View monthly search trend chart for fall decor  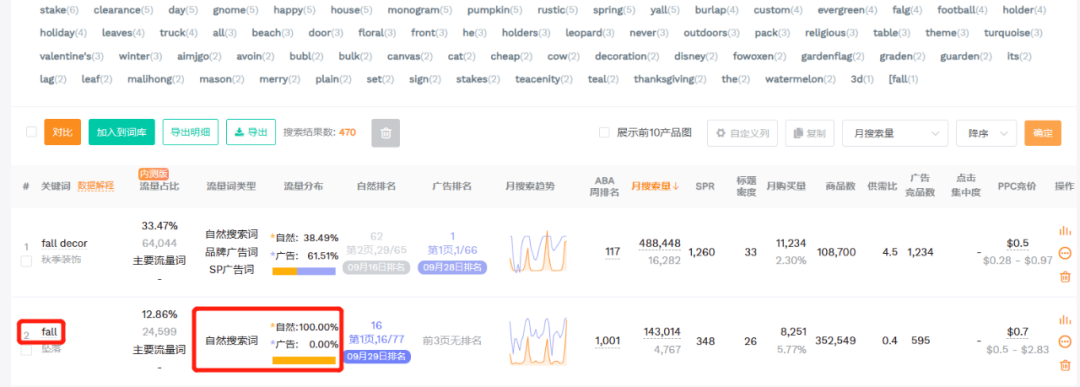[x=538, y=252]
